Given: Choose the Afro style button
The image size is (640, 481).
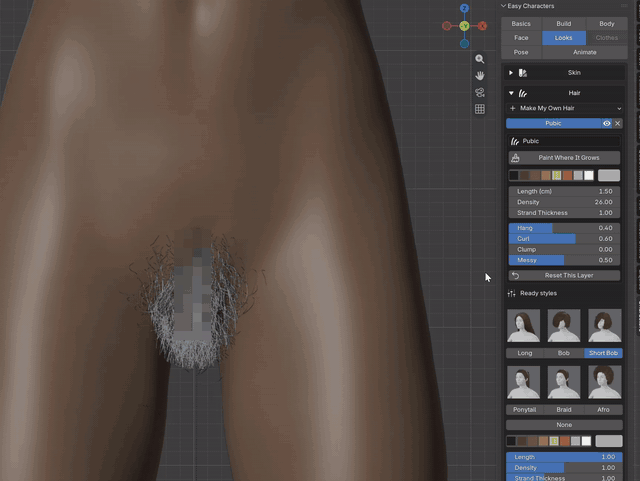Looking at the screenshot, I should click(603, 410).
